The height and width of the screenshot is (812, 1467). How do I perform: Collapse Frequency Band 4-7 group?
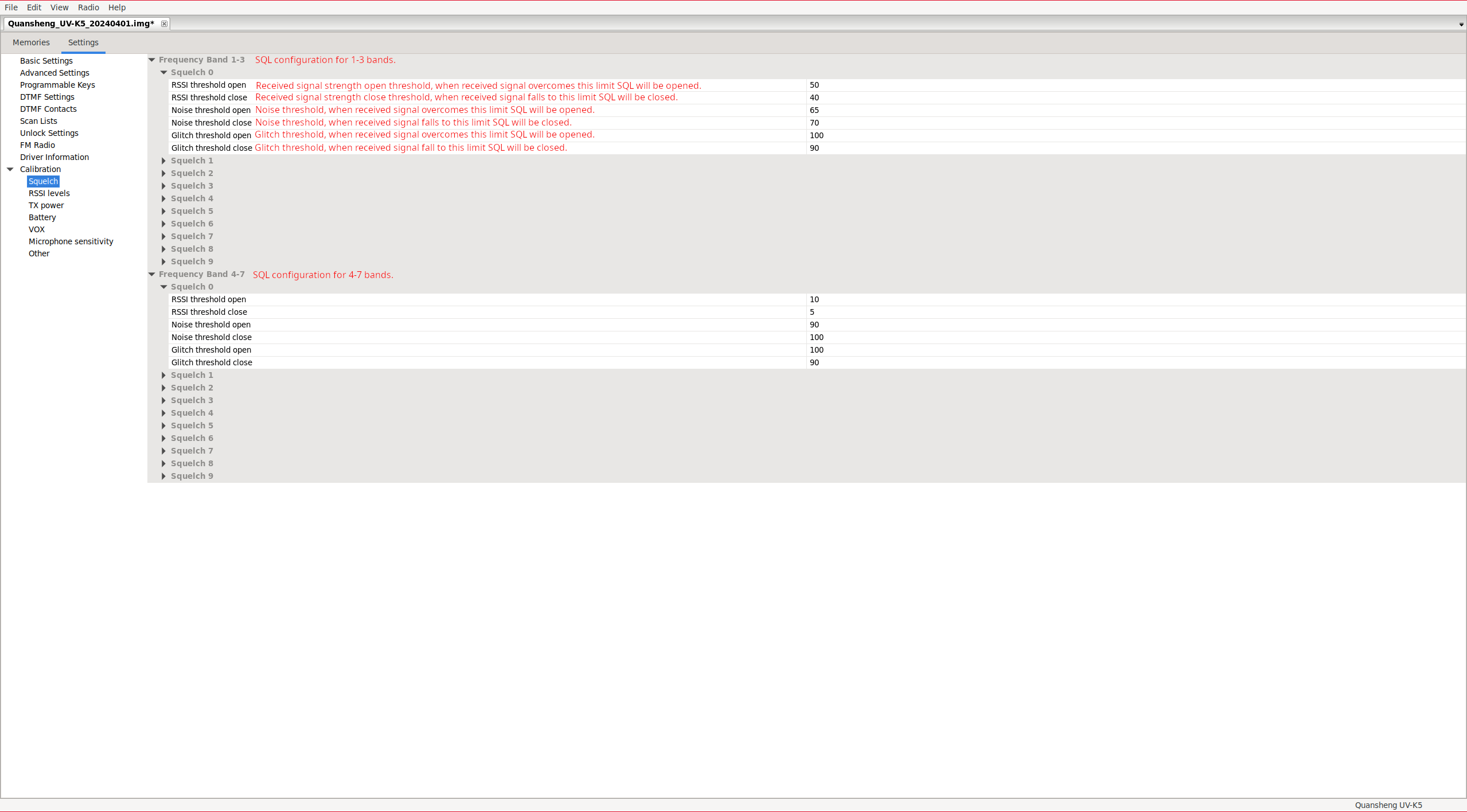coord(152,274)
